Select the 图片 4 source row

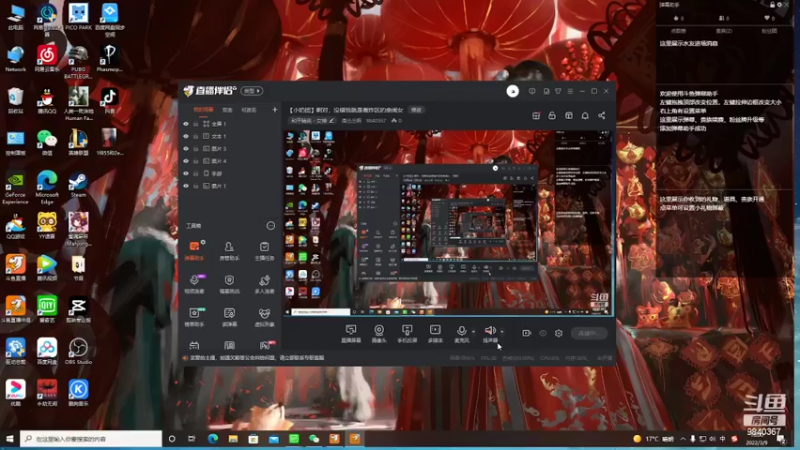pos(229,161)
